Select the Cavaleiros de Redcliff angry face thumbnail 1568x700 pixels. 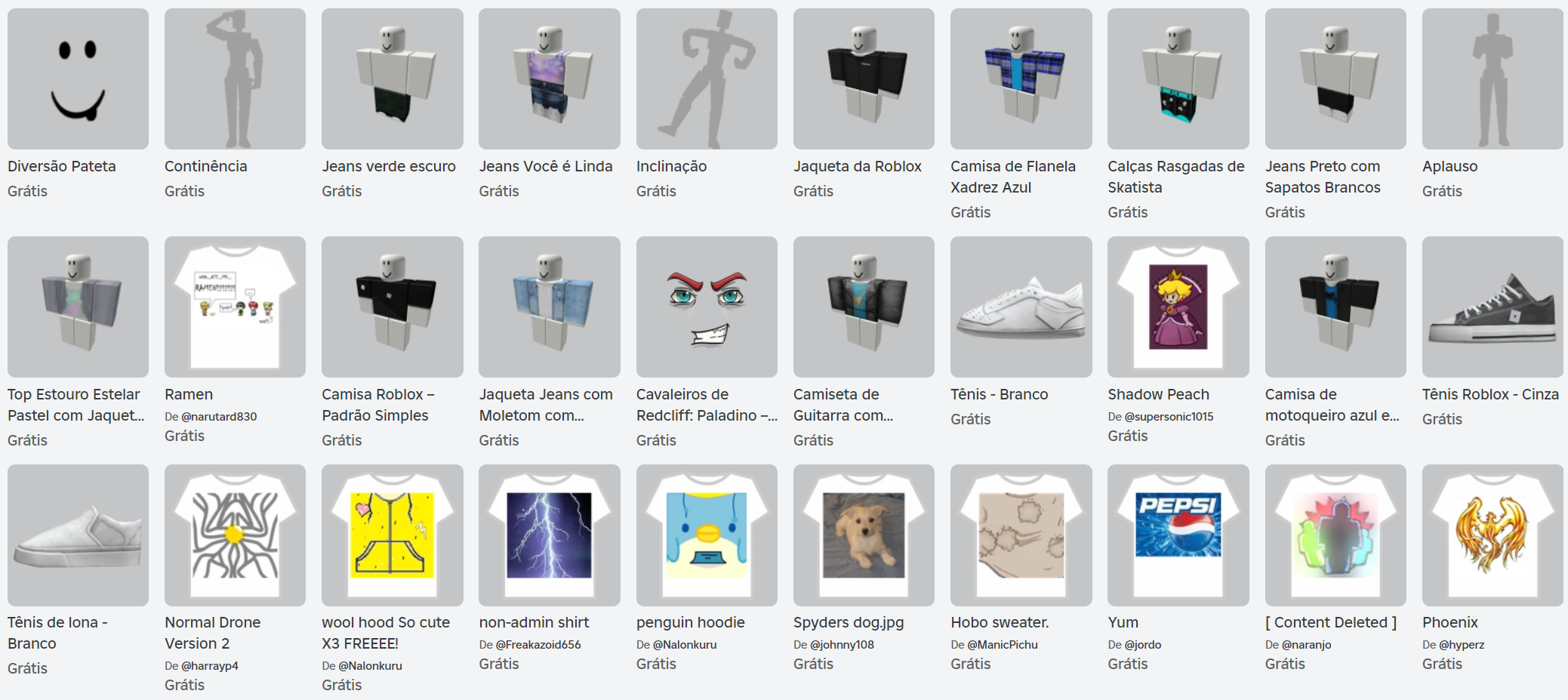pyautogui.click(x=707, y=307)
